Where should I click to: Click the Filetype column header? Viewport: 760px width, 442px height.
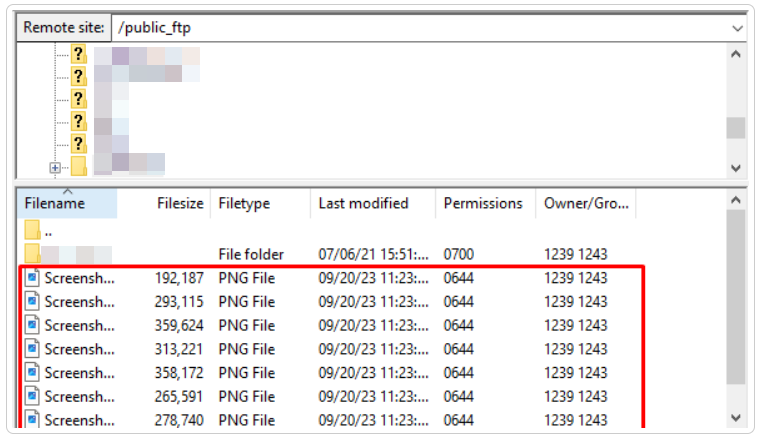coord(244,203)
